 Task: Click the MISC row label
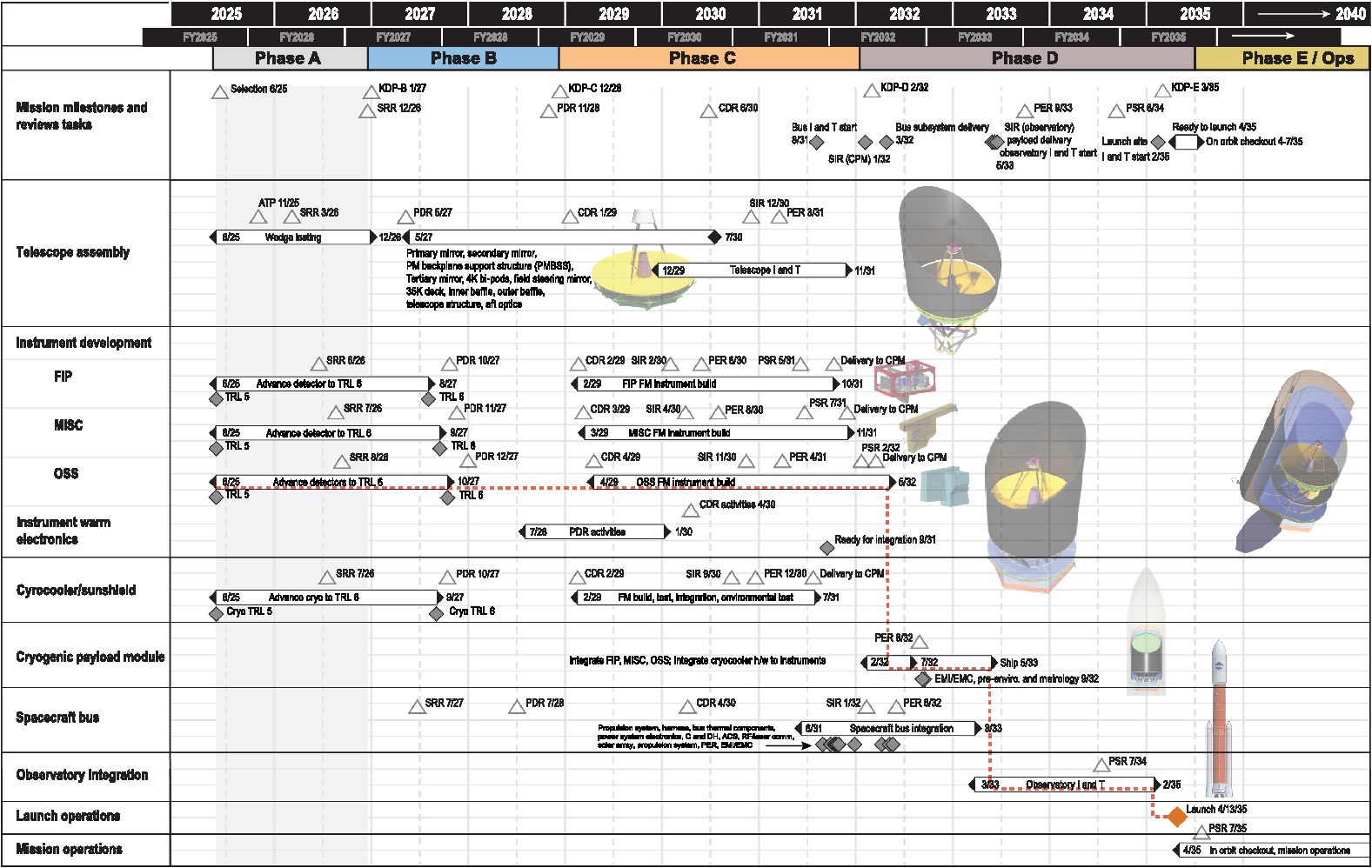pos(68,425)
